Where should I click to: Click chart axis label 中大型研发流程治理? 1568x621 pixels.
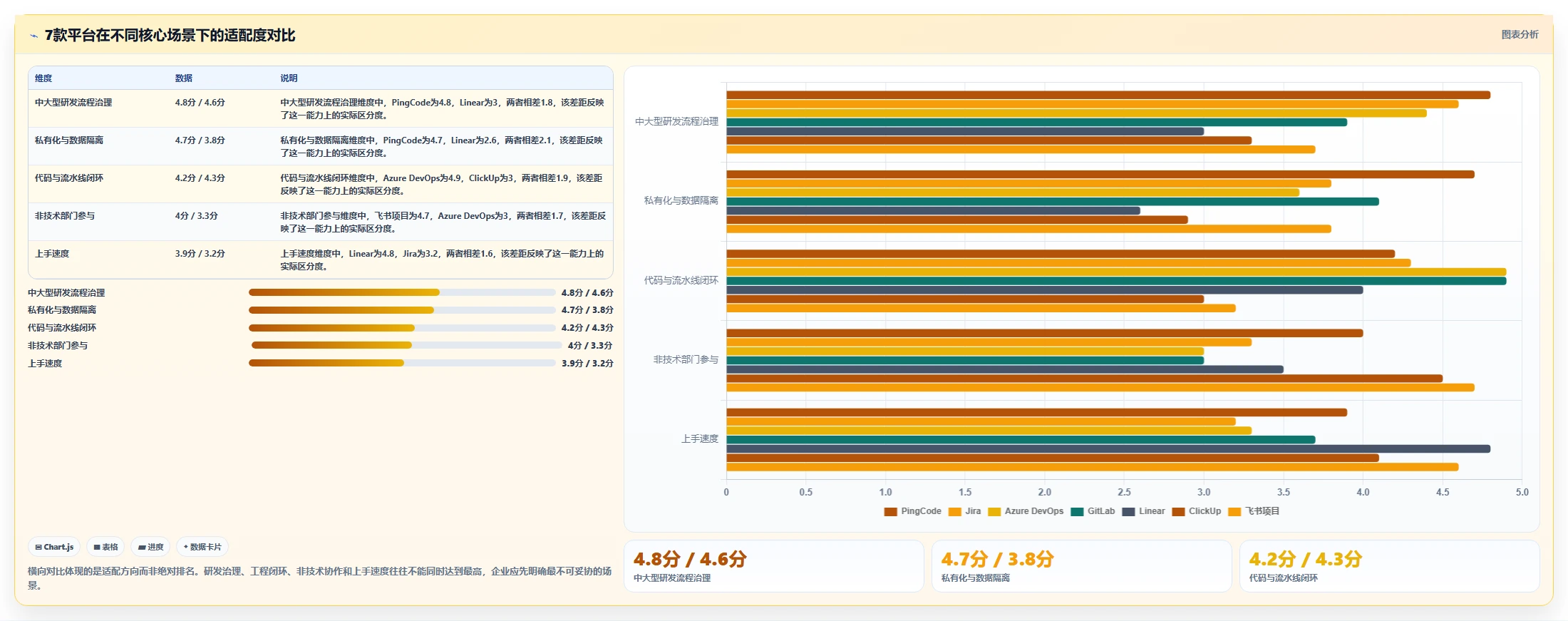[676, 122]
